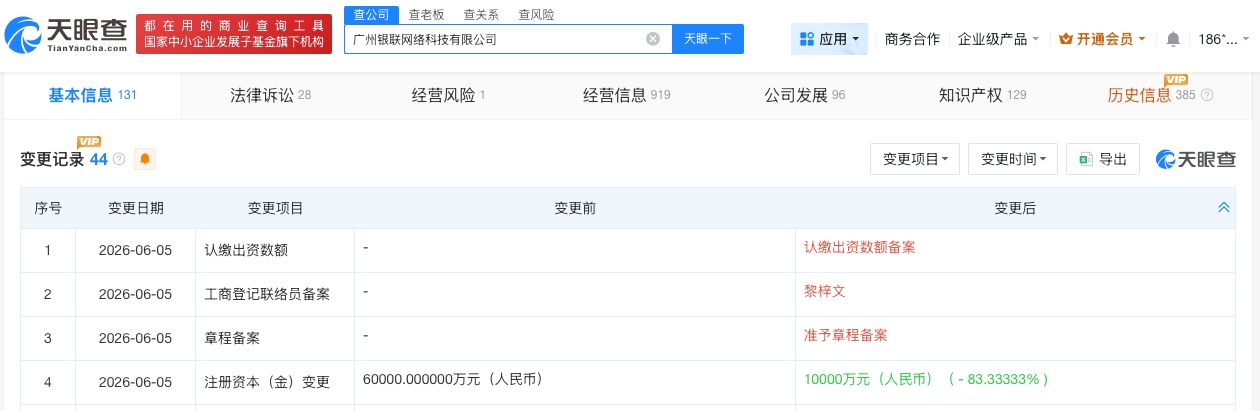
Task: Click the Excel icon on the 导出 button
Action: coord(1085,159)
